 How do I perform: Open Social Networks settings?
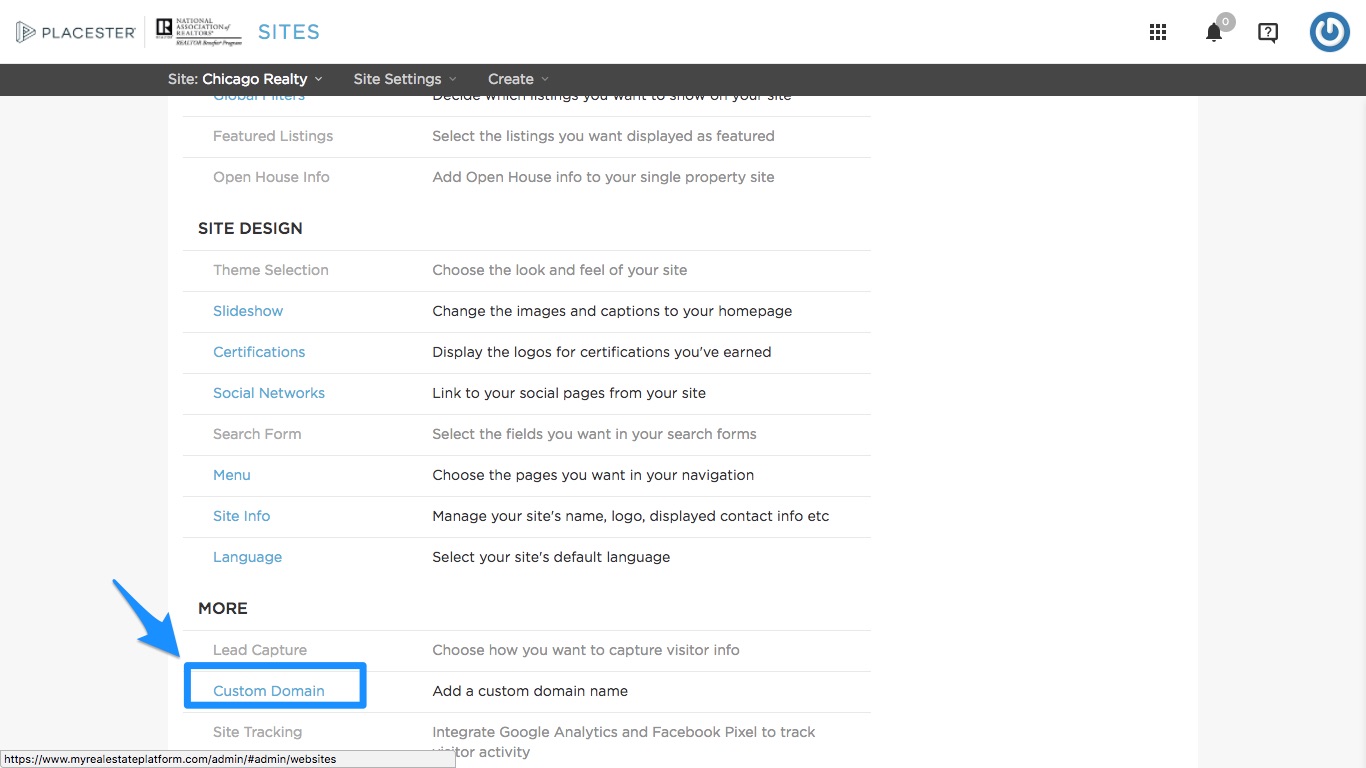coord(269,393)
